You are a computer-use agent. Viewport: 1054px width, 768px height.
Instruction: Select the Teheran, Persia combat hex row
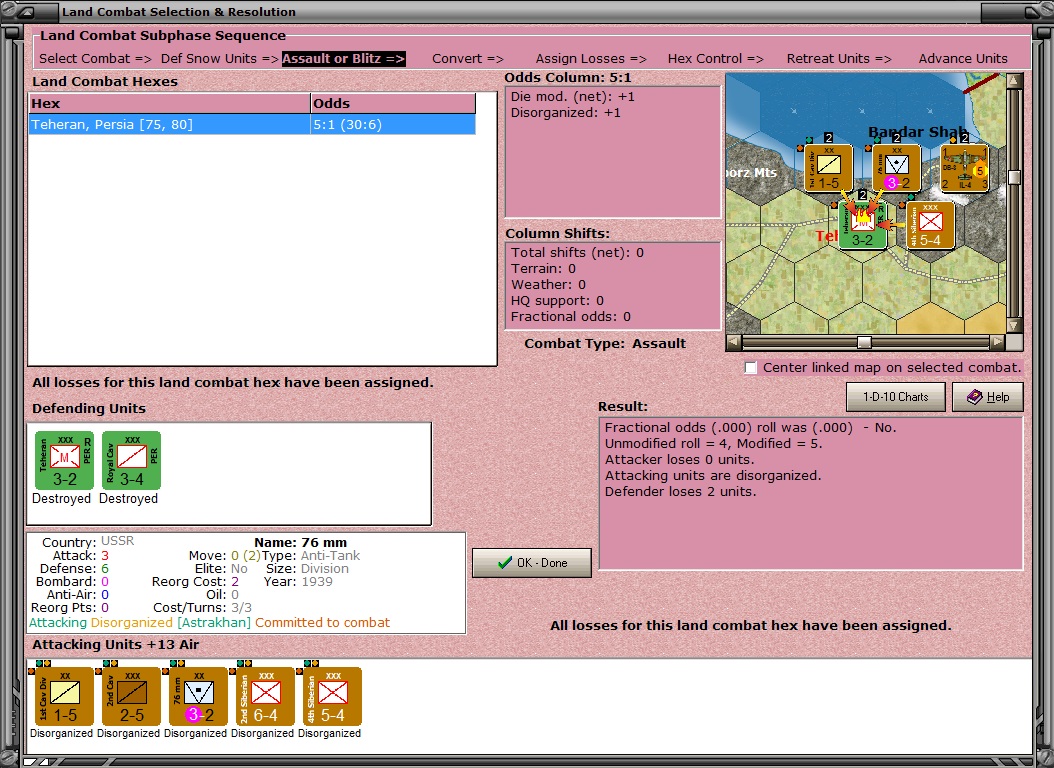[252, 124]
